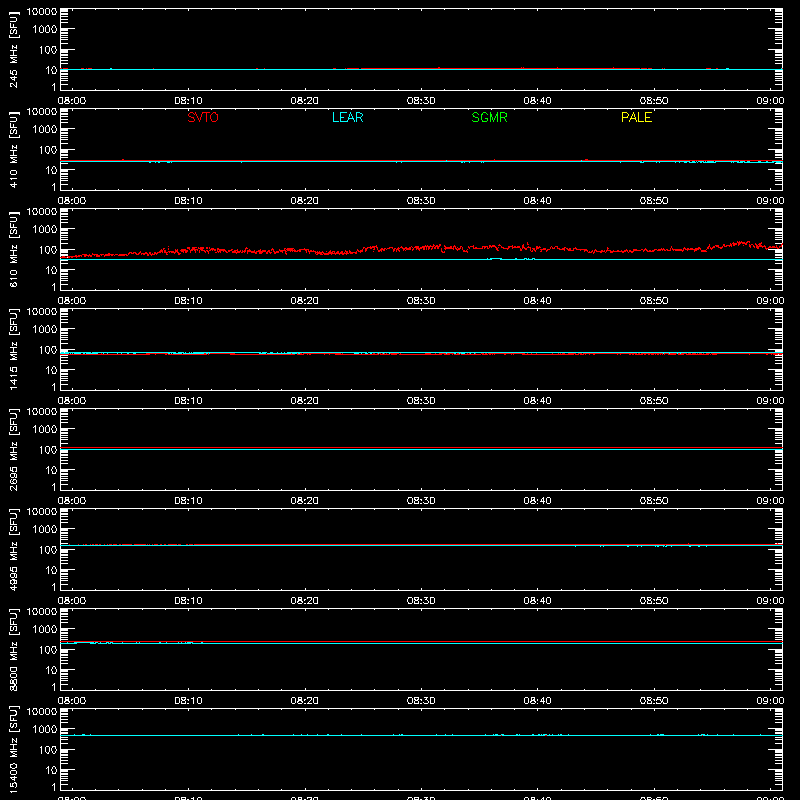Select the 1415 MHz [SFU] axis label

coord(13,349)
